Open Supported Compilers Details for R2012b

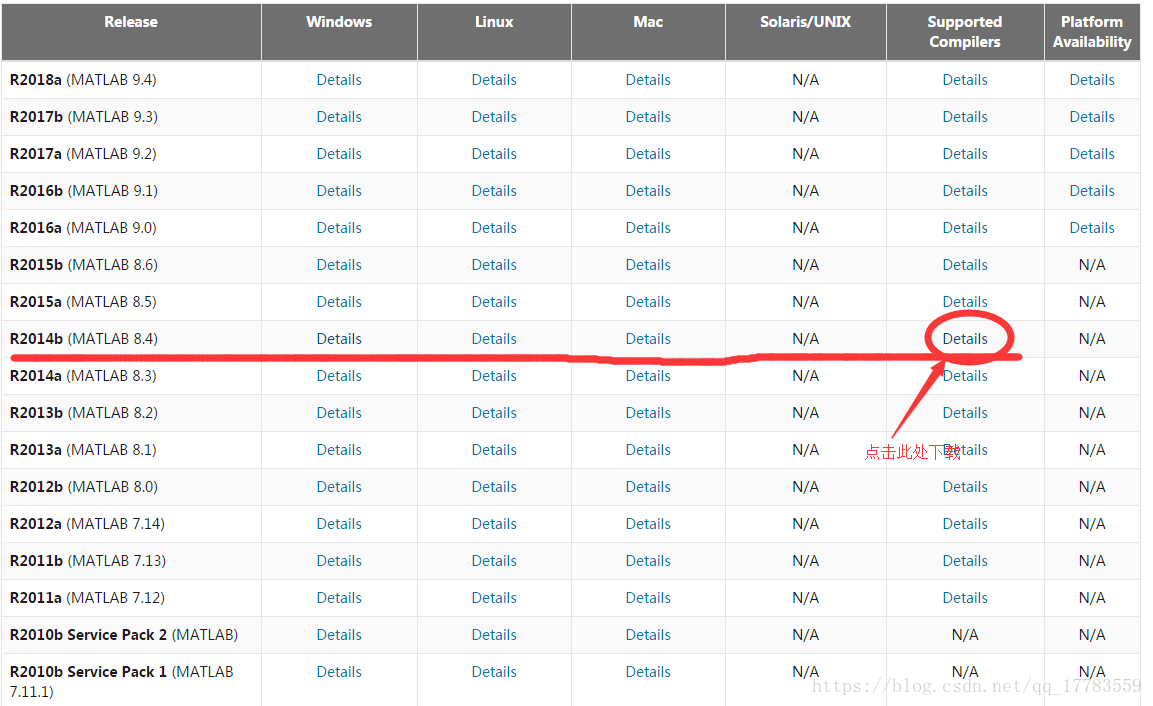pos(965,487)
